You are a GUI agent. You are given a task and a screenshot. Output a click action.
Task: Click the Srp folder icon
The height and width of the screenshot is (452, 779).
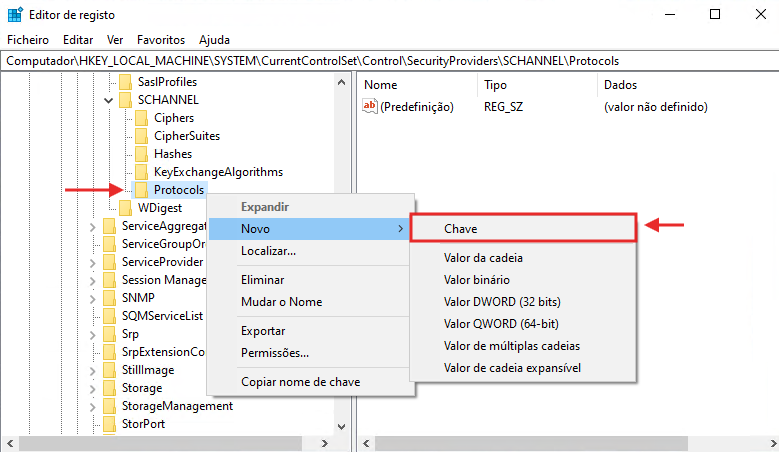tap(109, 334)
